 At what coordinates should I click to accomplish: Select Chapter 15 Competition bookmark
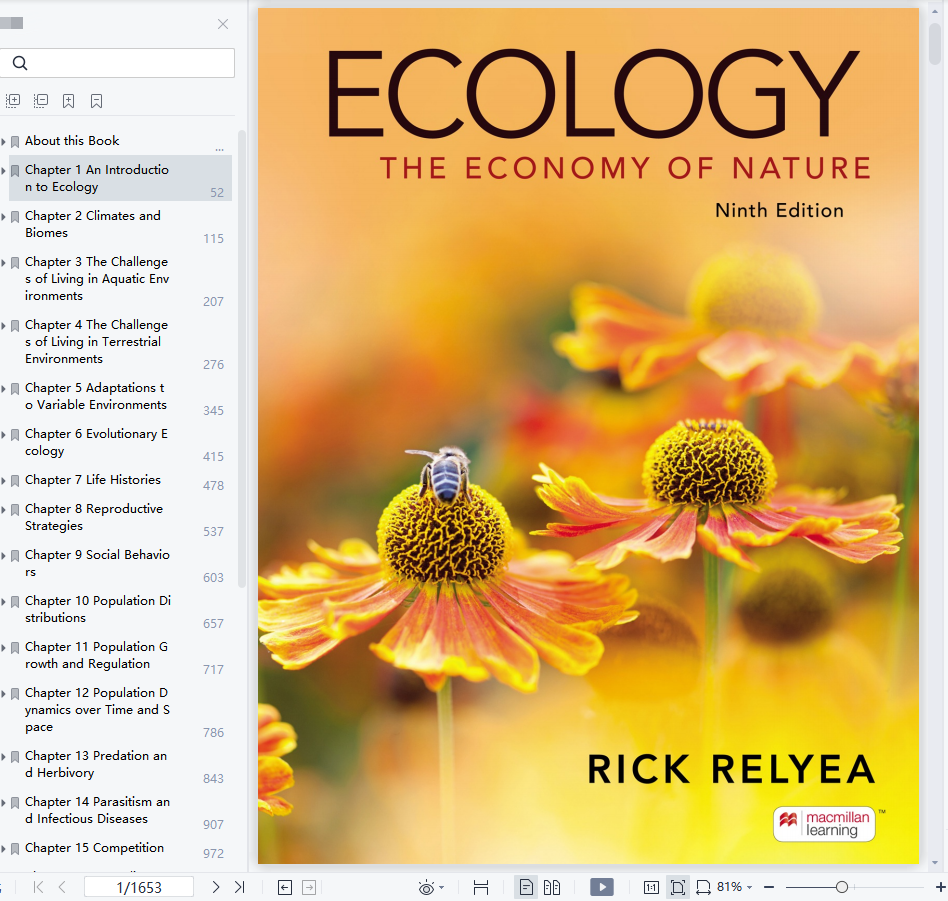click(94, 848)
